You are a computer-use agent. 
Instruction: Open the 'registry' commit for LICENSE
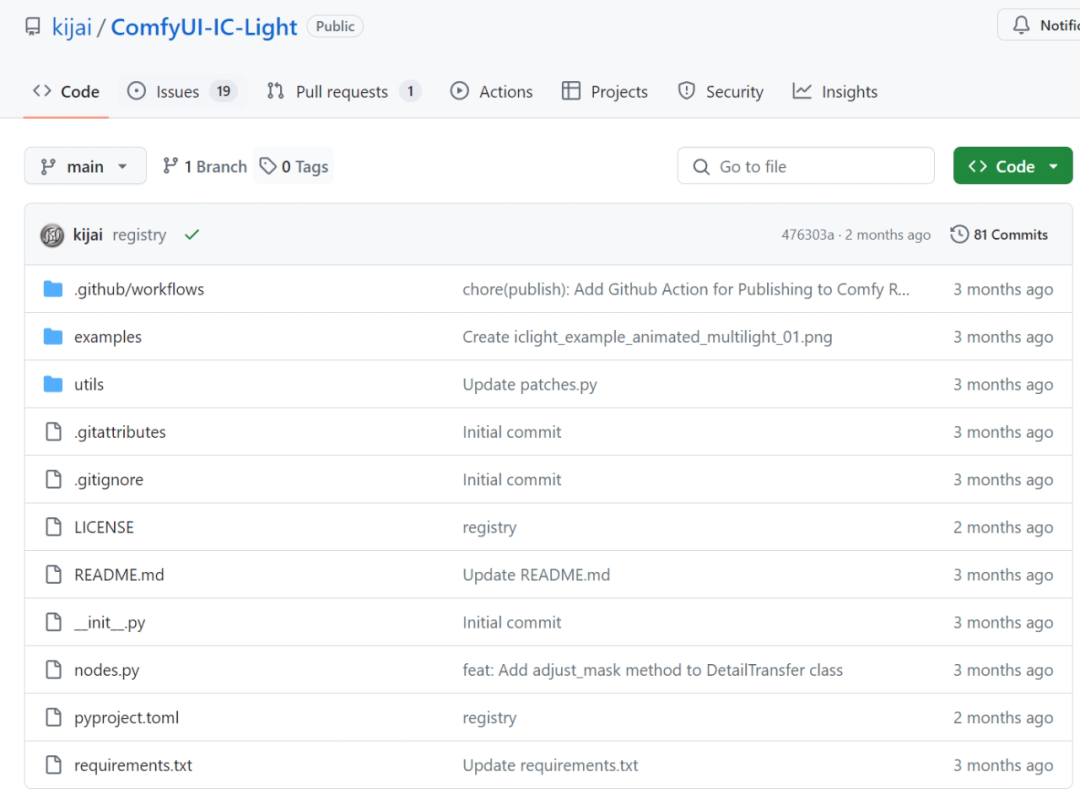click(489, 528)
